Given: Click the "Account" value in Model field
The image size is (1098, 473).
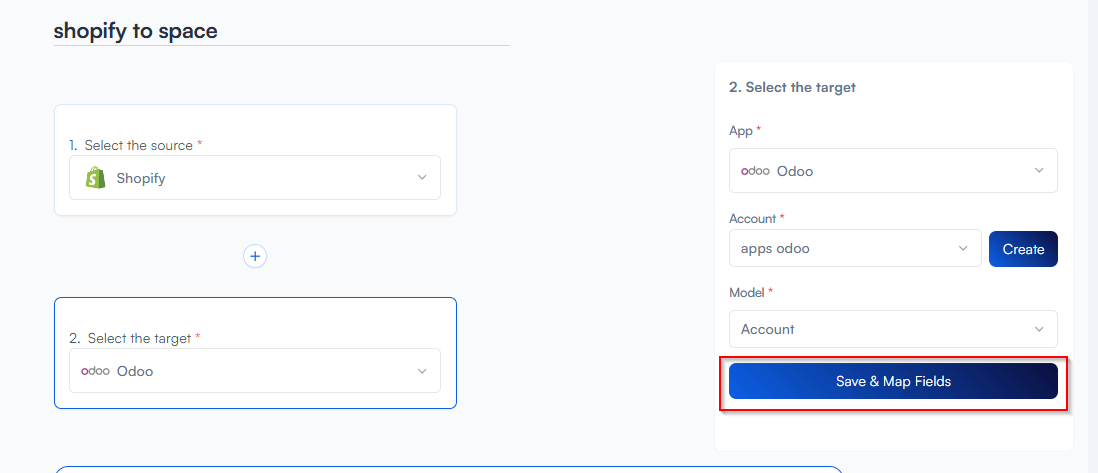Looking at the screenshot, I should [768, 329].
